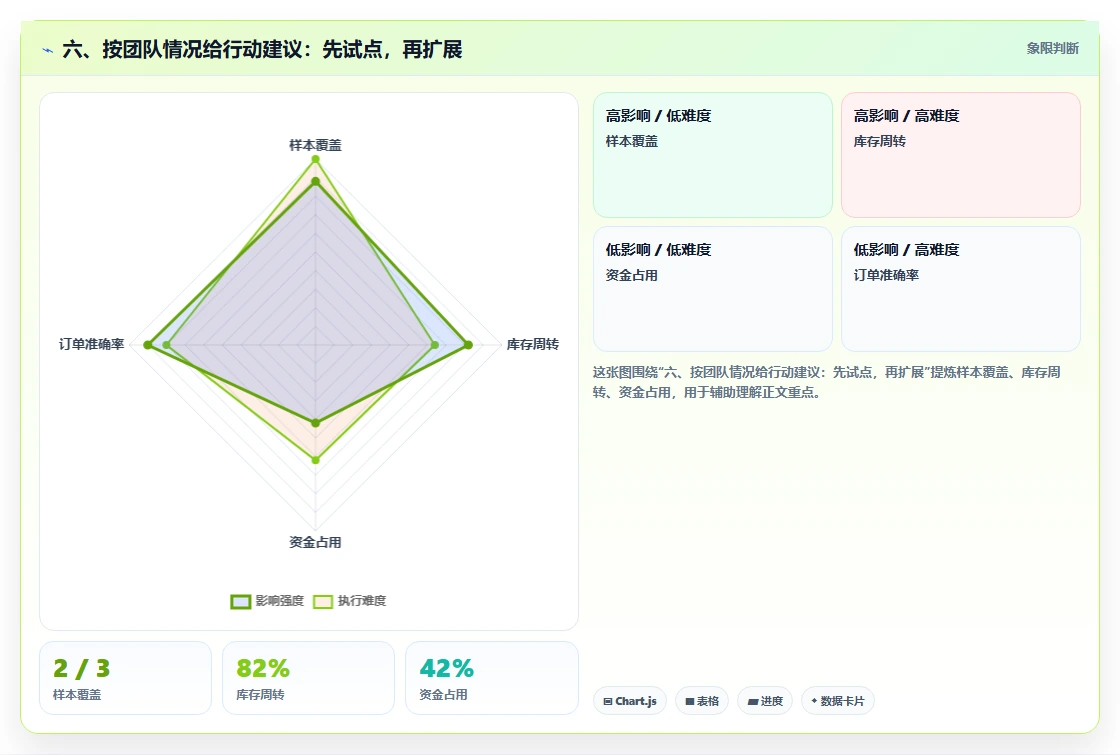The width and height of the screenshot is (1120, 755).
Task: Click the small icon before the section title
Action: [48, 50]
